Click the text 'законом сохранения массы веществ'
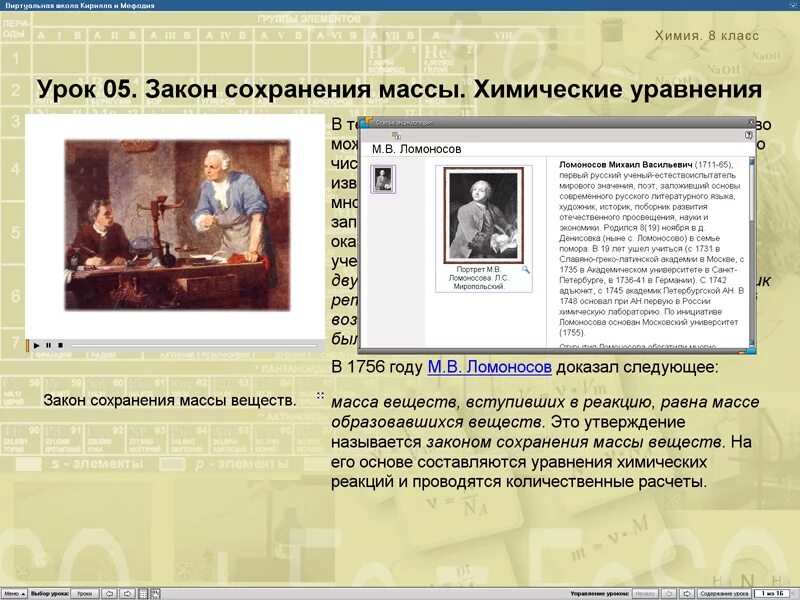Viewport: 800px width, 600px height. coord(573,442)
